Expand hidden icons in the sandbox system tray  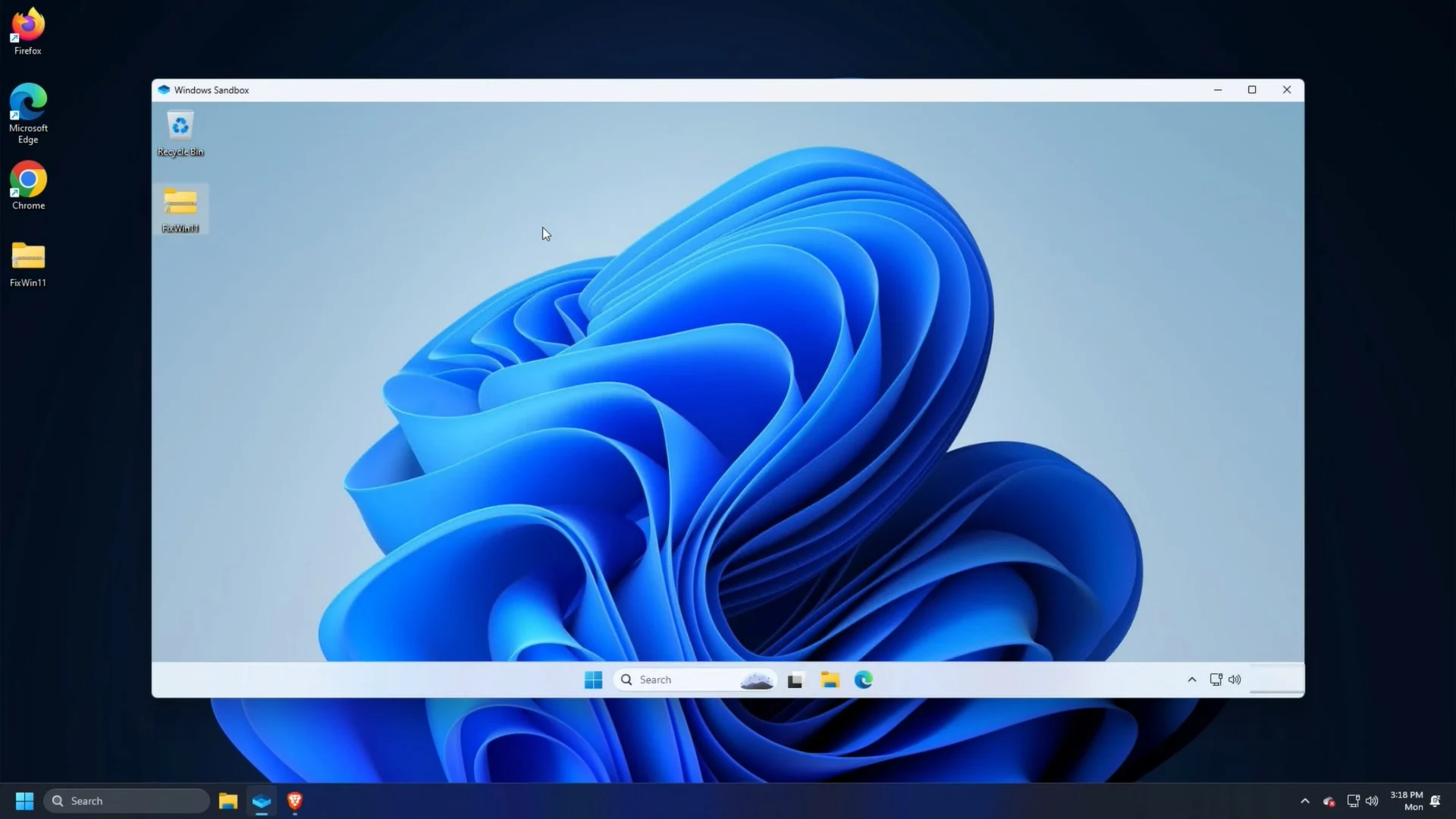pos(1191,679)
